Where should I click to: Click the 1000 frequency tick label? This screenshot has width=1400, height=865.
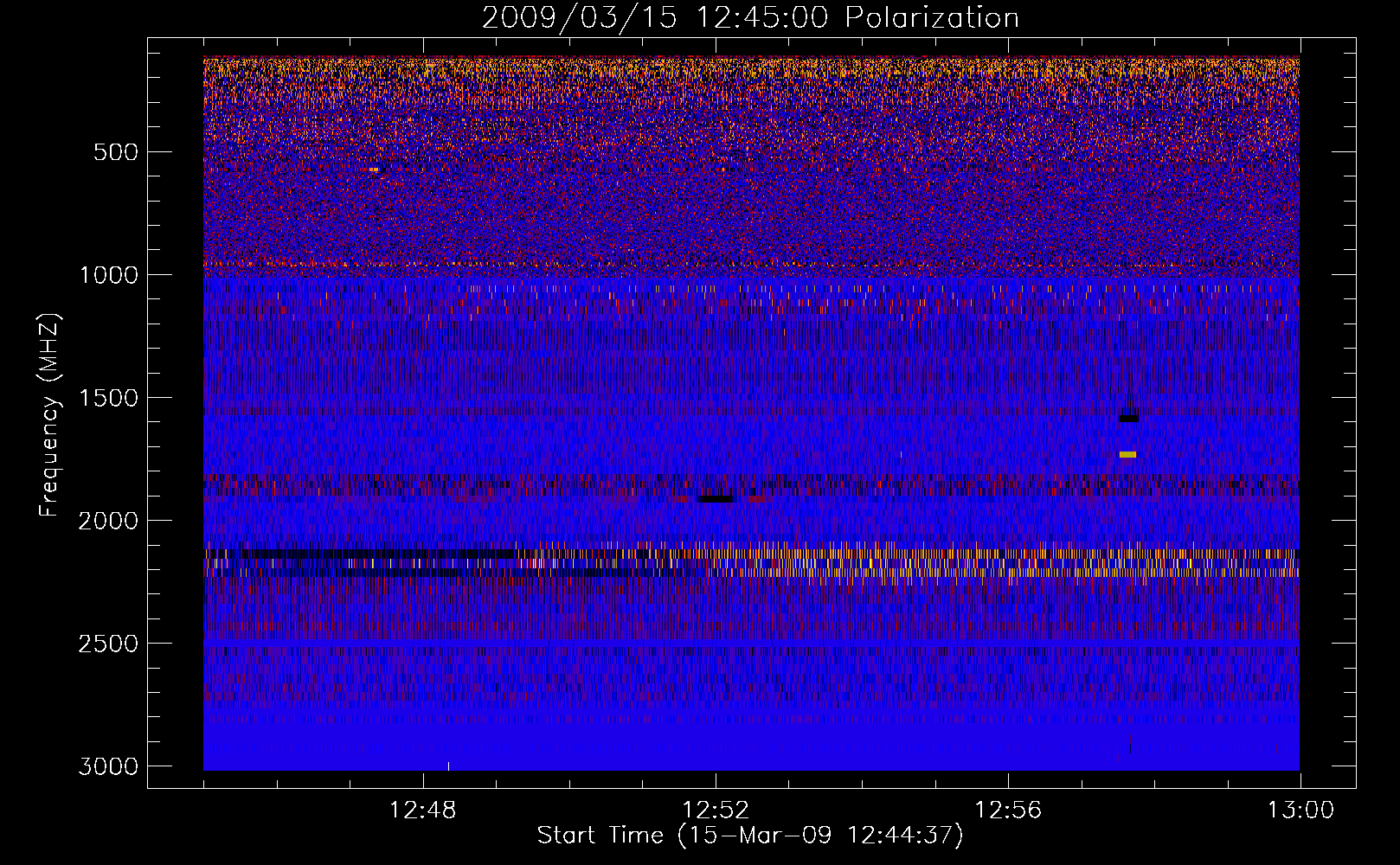pos(109,275)
